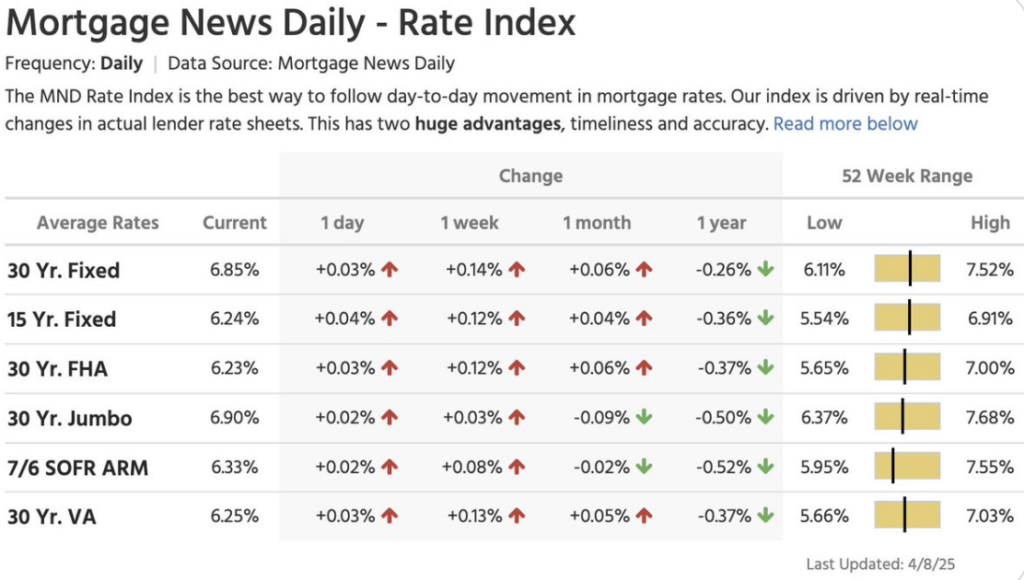Click the green down arrow for 30 Yr. Jumbo 1 month change

tap(643, 418)
